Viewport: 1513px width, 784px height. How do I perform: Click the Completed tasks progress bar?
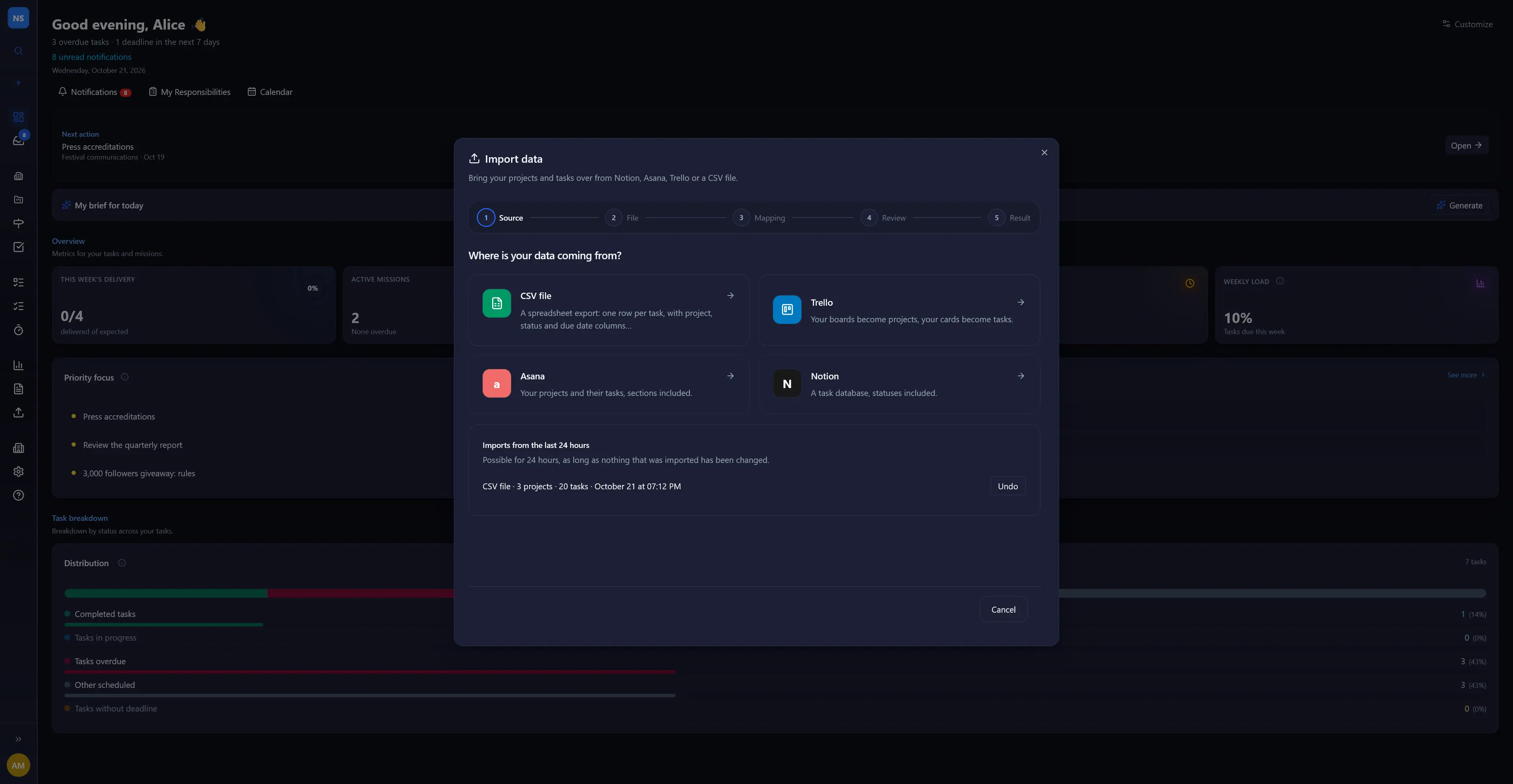pos(164,625)
